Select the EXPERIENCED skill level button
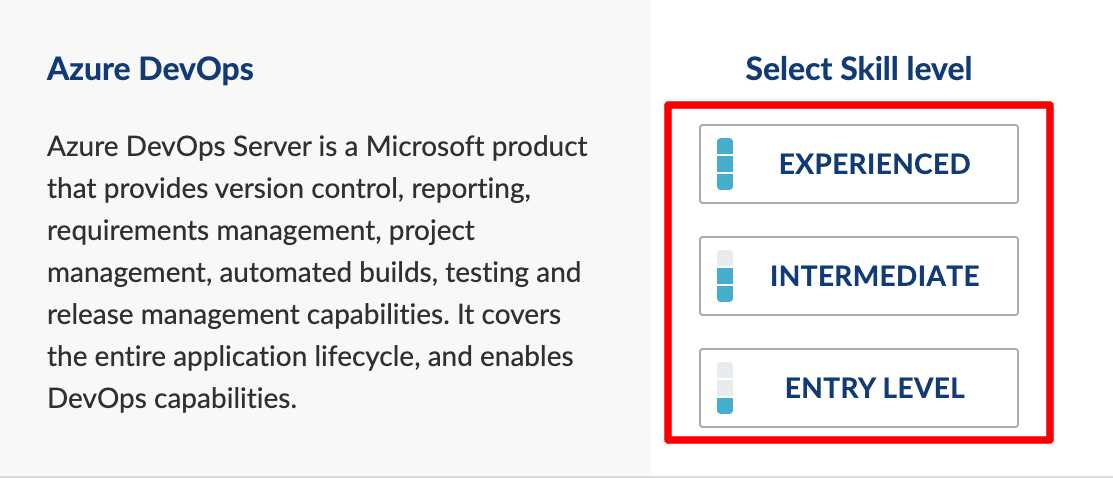 pos(858,164)
